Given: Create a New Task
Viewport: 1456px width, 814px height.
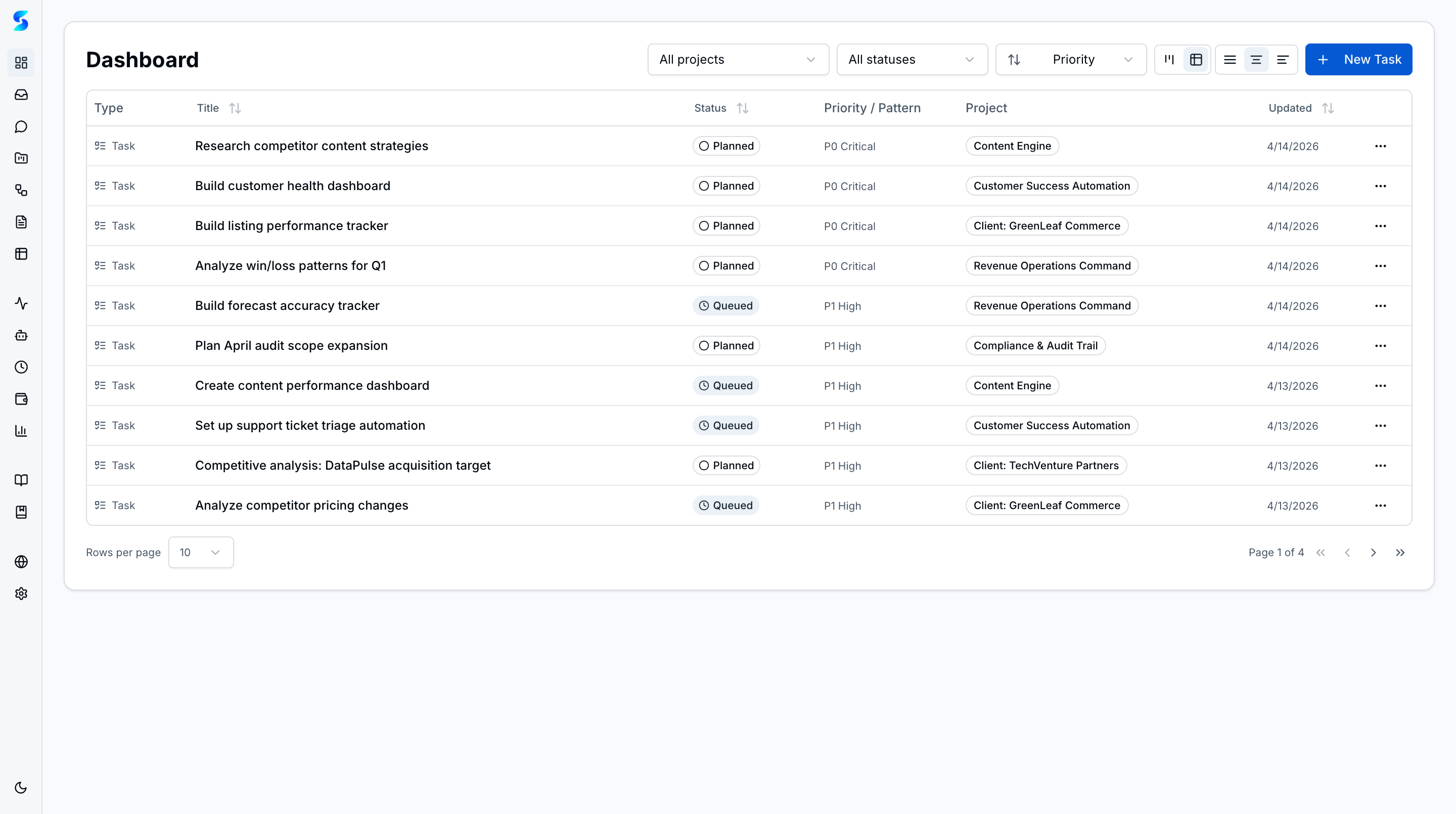Looking at the screenshot, I should (x=1358, y=59).
